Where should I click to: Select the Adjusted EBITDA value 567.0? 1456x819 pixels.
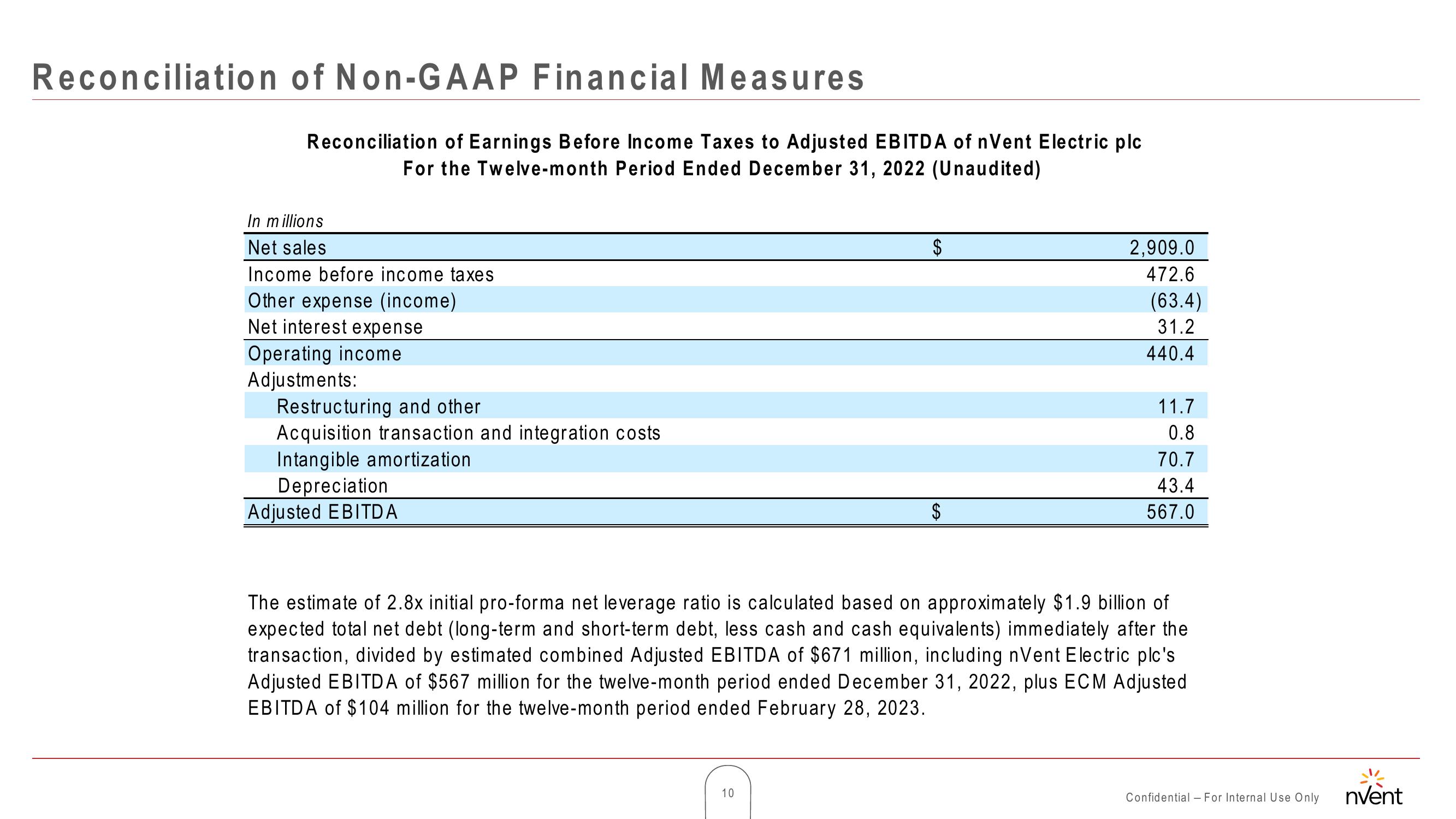click(x=1170, y=512)
